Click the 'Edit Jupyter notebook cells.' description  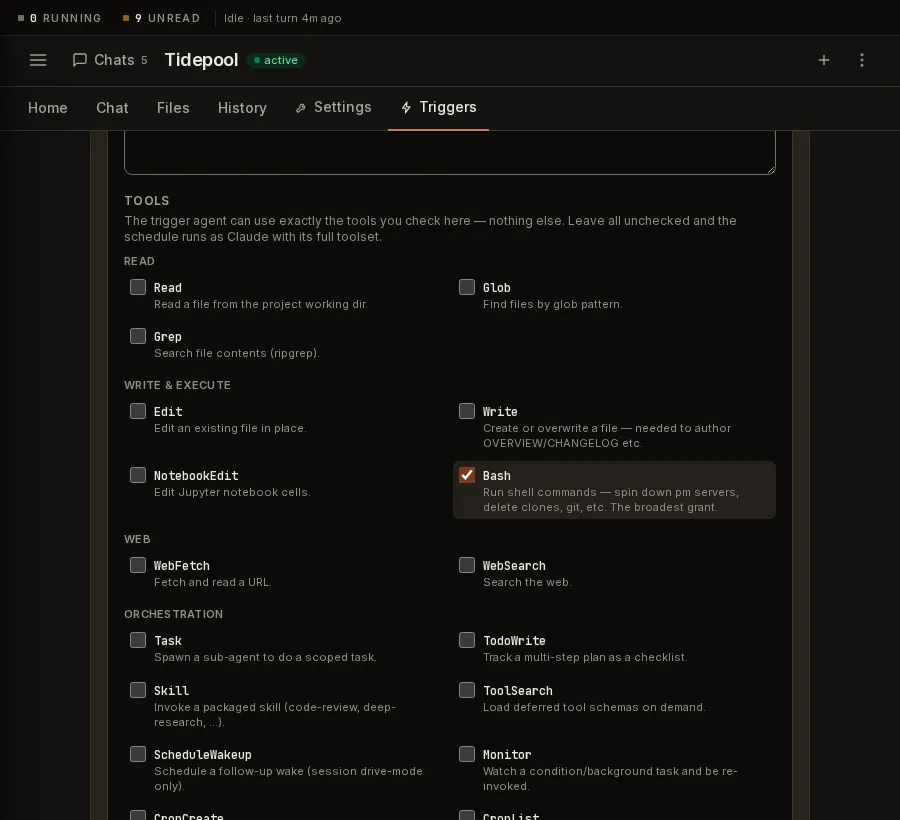[232, 492]
